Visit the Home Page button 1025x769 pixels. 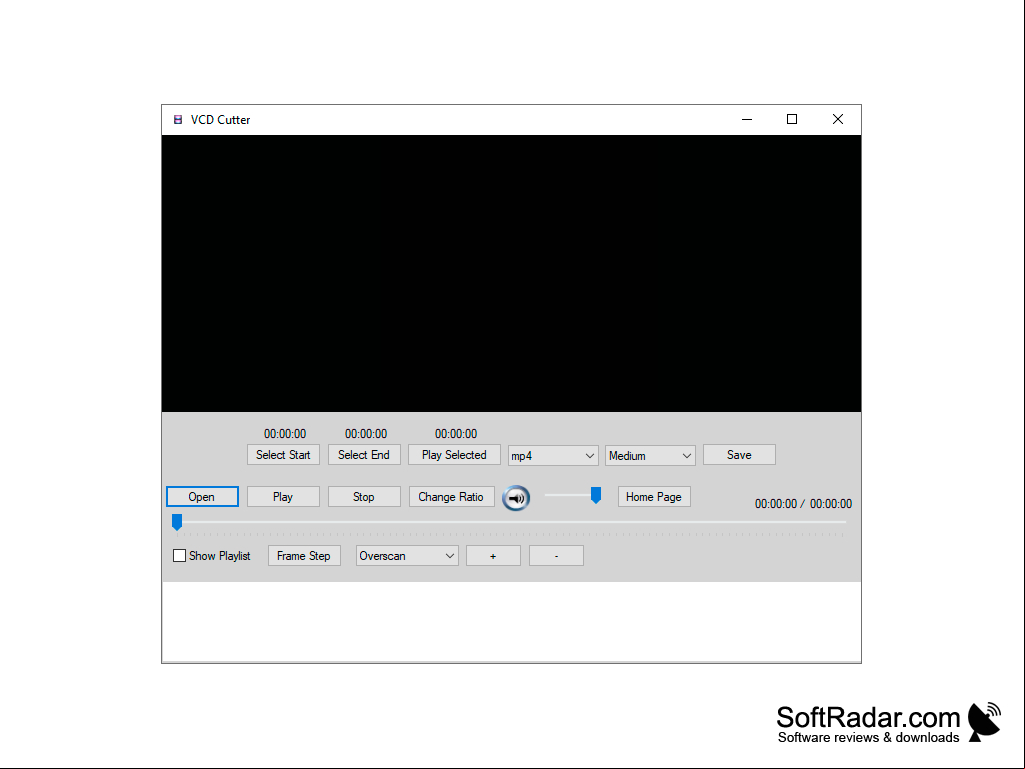click(x=654, y=497)
